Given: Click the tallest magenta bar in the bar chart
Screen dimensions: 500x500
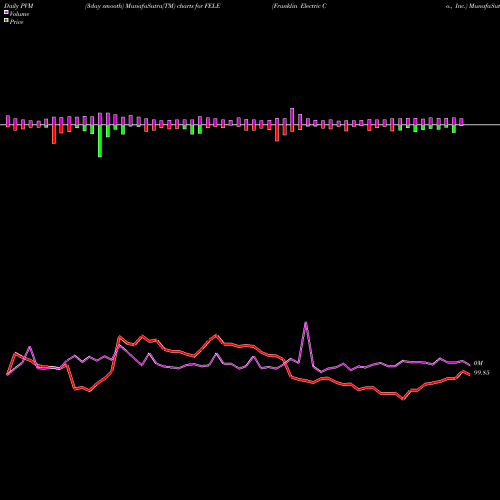Looking at the screenshot, I should [x=292, y=116].
